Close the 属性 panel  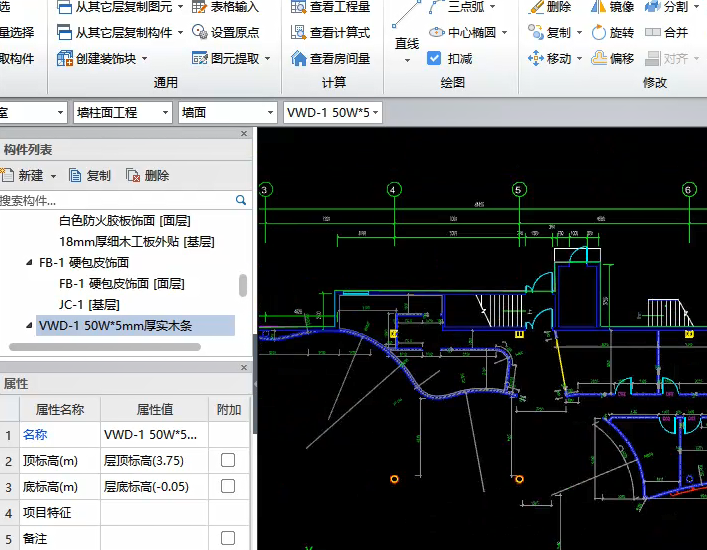(x=244, y=367)
